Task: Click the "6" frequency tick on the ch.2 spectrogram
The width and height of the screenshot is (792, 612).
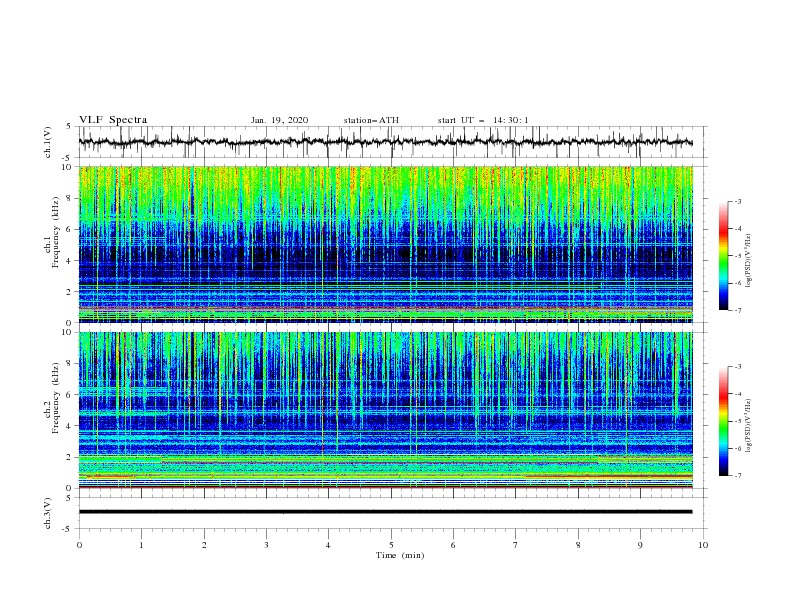Action: [x=69, y=394]
